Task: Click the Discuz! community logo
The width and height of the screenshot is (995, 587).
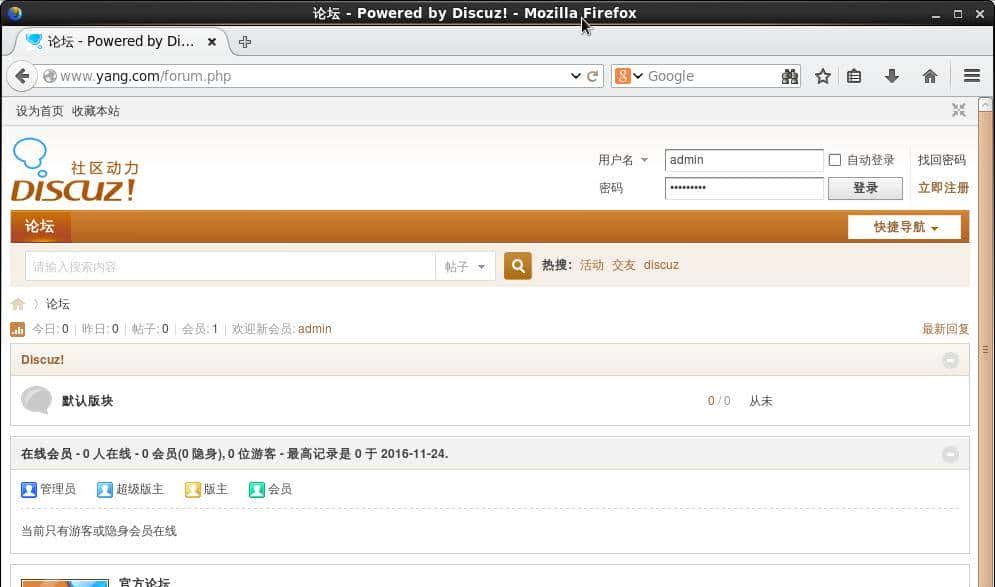Action: tap(73, 172)
